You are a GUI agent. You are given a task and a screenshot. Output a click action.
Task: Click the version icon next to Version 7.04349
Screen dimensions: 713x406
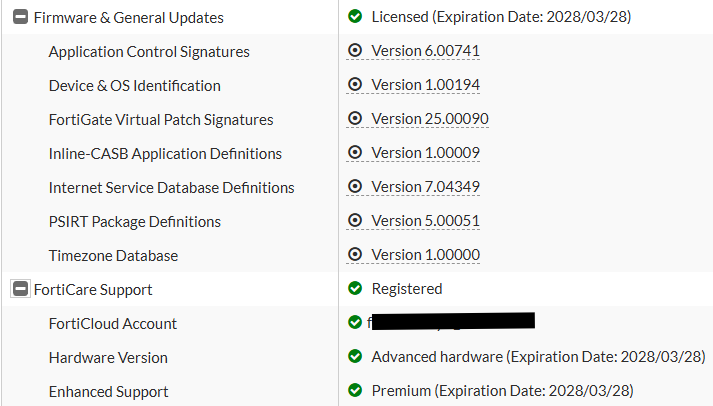355,187
